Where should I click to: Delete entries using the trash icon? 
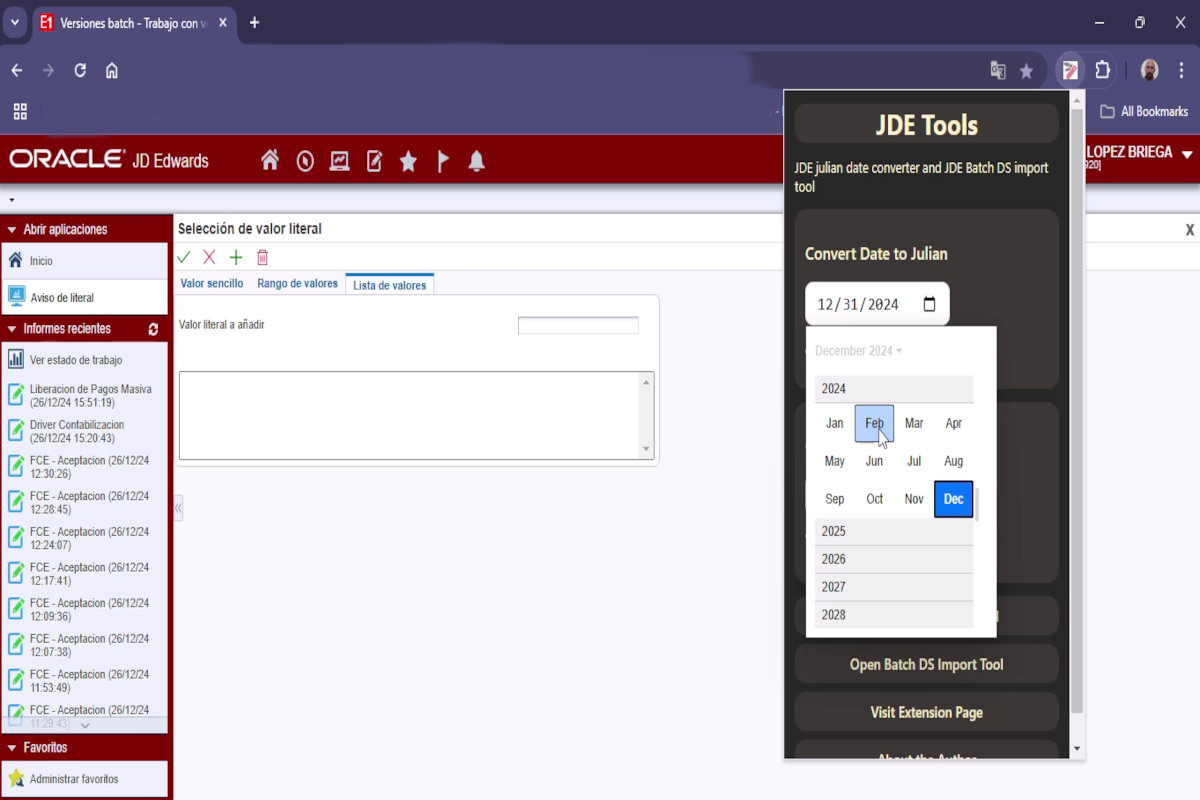pos(262,257)
